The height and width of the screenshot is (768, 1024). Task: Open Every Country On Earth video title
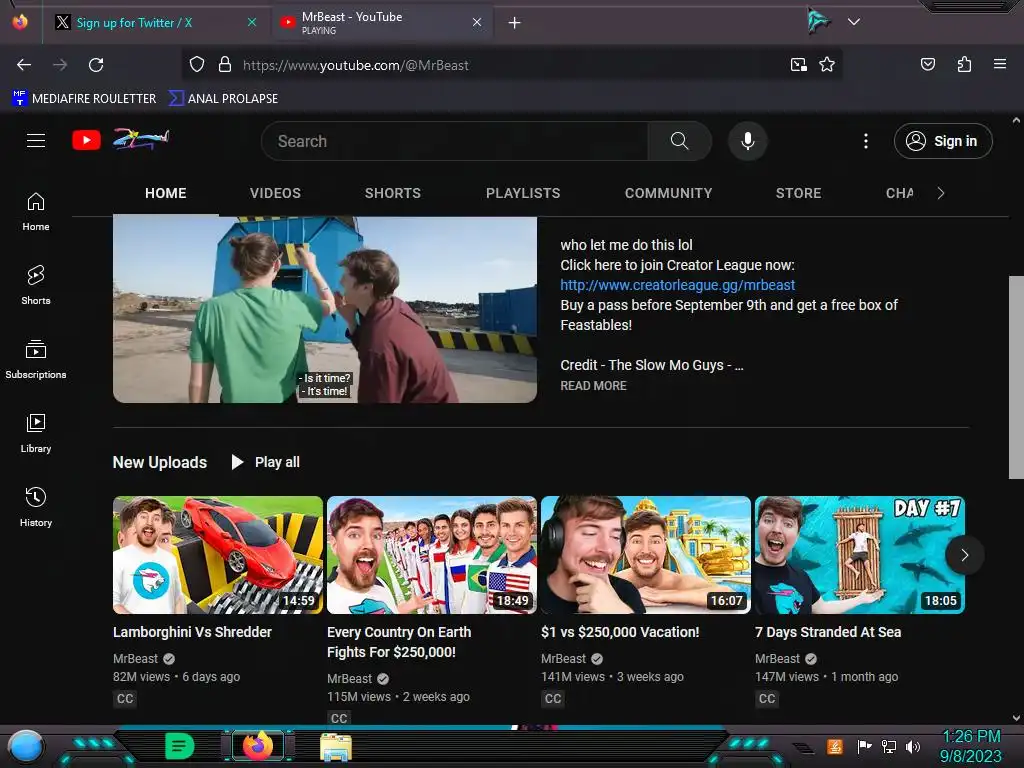(x=399, y=642)
